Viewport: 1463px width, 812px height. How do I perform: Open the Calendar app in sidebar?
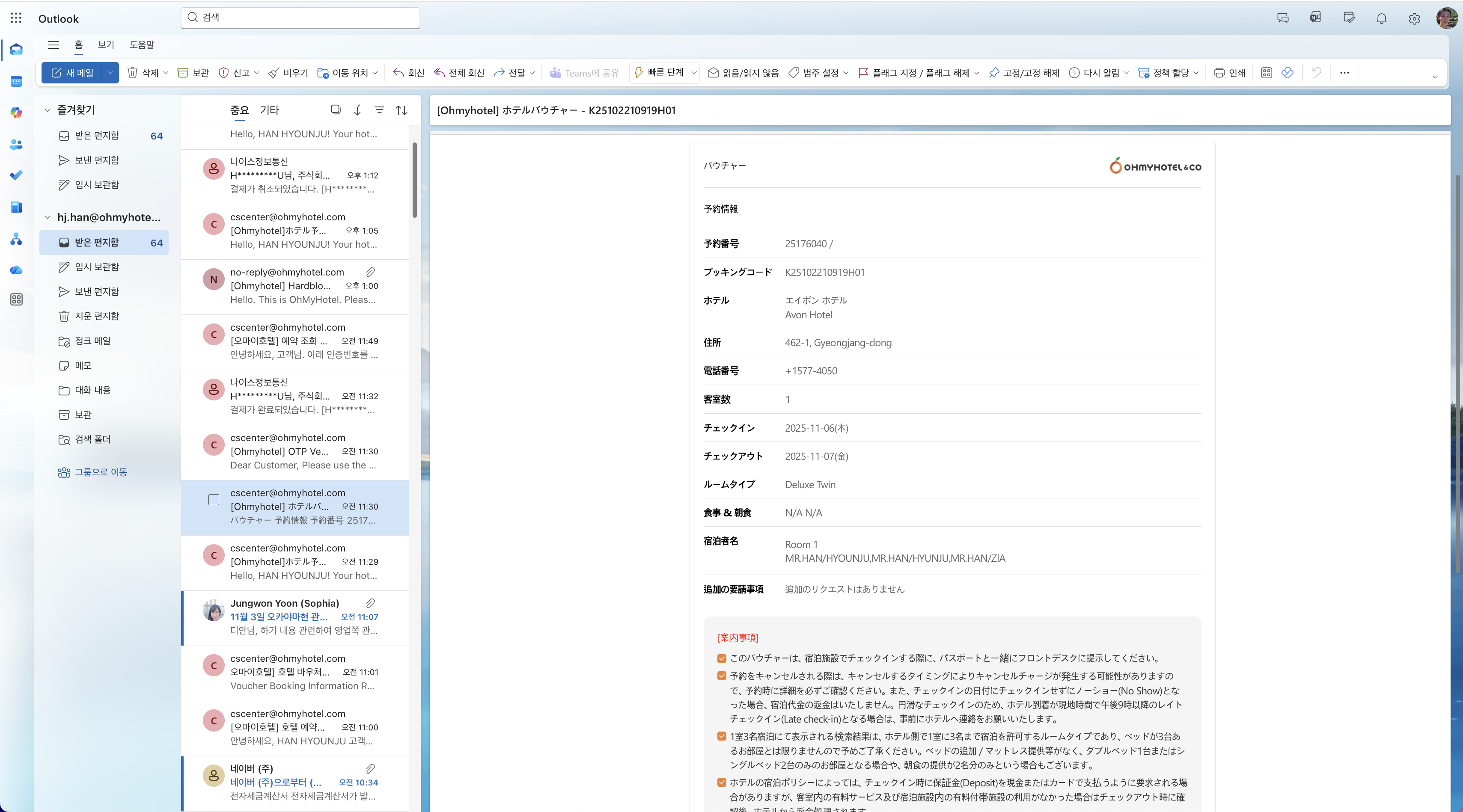16,81
